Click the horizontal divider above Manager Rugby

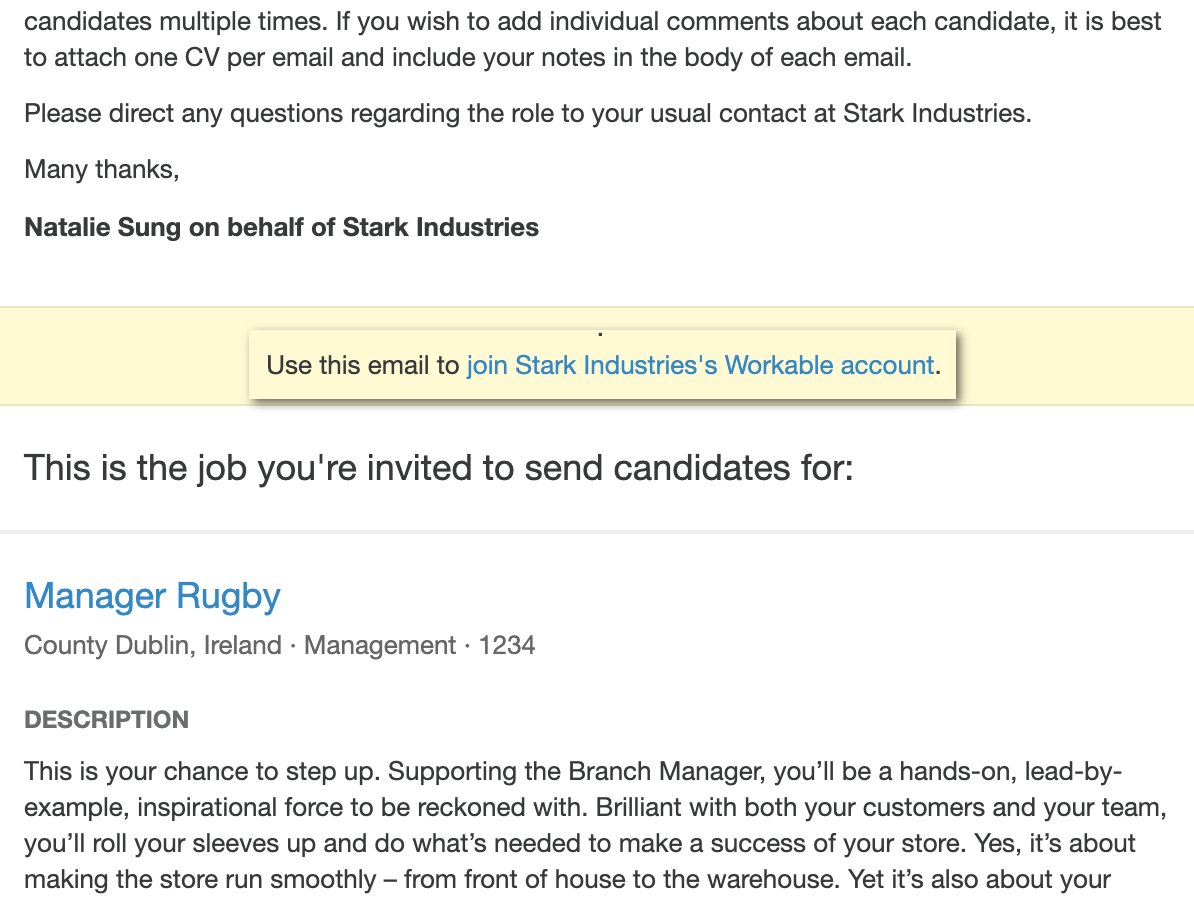click(597, 531)
